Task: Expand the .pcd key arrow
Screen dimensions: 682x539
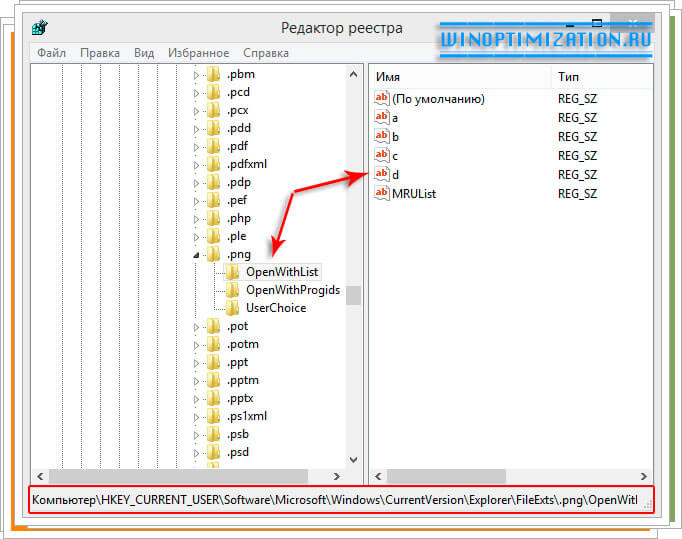Action: 196,93
